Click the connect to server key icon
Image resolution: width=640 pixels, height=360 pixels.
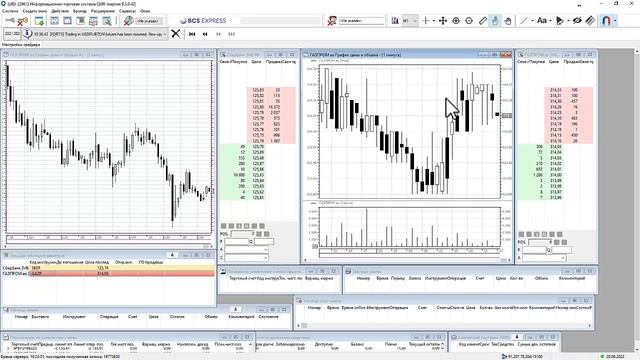coord(10,20)
